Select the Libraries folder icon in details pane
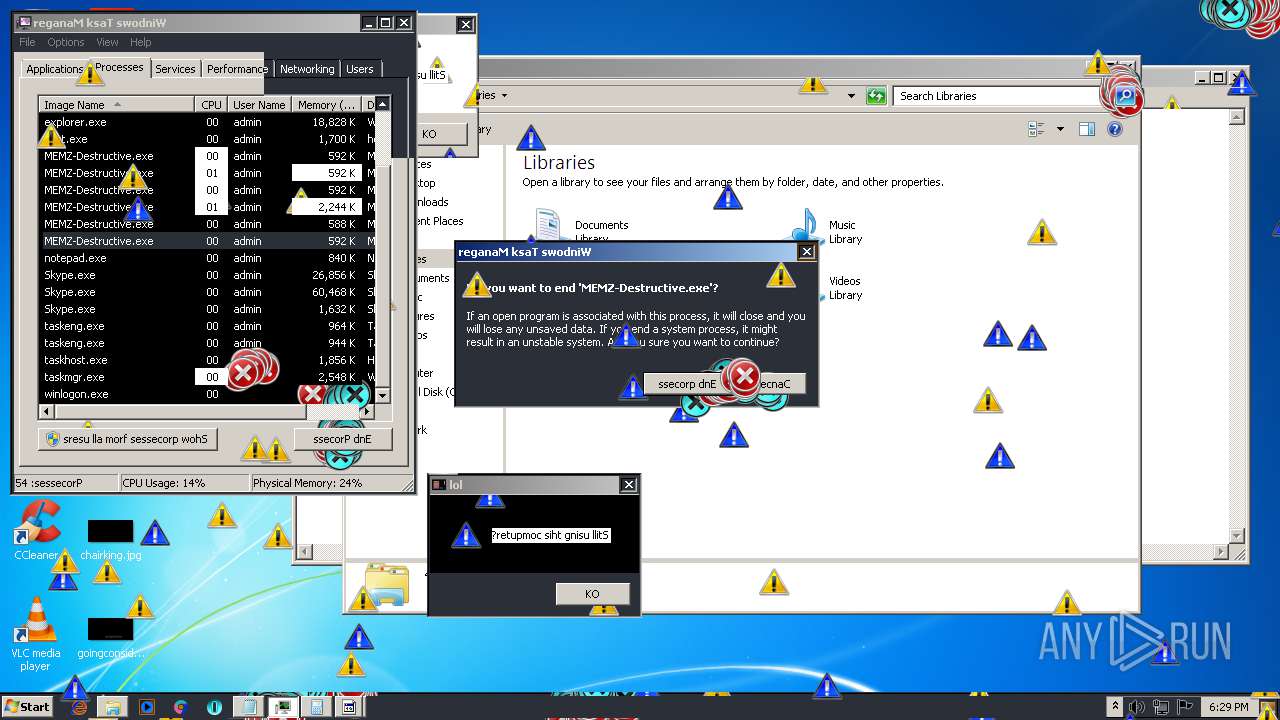This screenshot has width=1280, height=720. tap(387, 585)
